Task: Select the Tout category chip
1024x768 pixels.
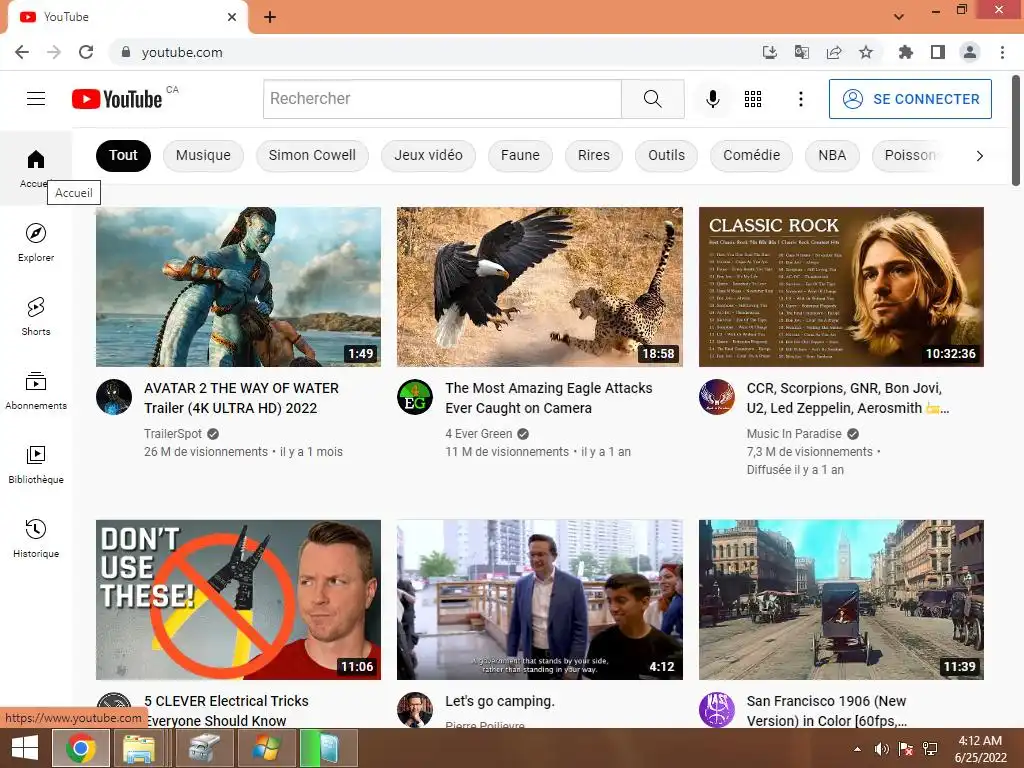Action: pos(123,155)
